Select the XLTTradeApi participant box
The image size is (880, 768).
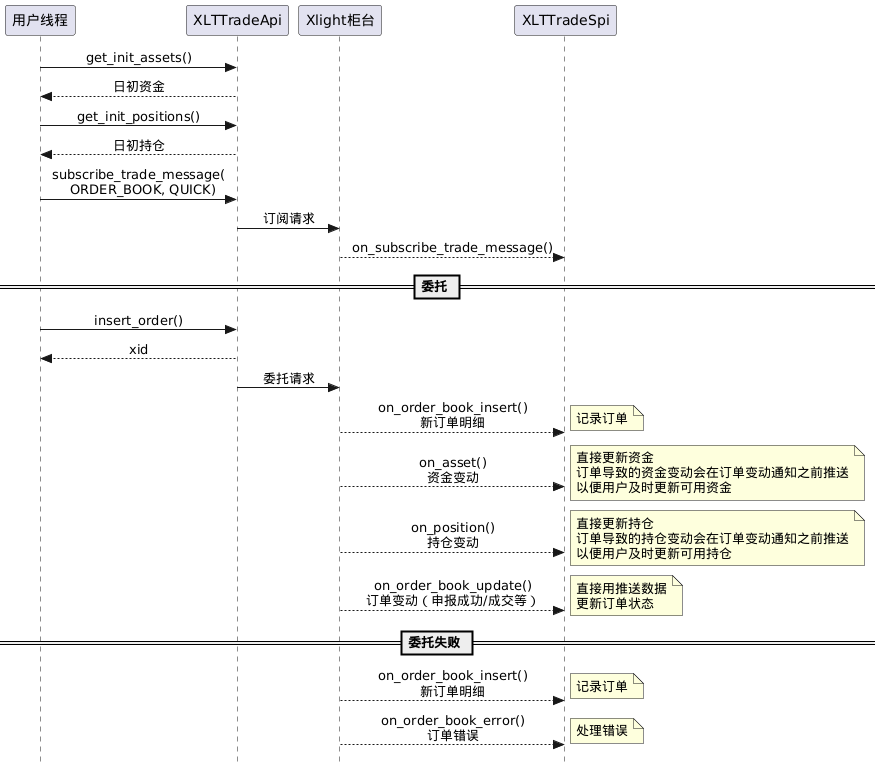pyautogui.click(x=237, y=21)
